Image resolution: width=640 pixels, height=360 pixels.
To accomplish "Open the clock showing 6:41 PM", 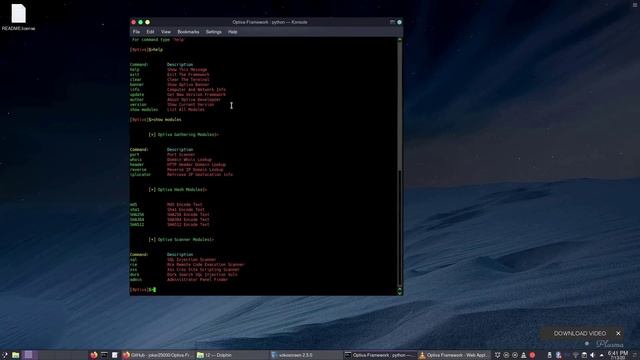I will [618, 355].
